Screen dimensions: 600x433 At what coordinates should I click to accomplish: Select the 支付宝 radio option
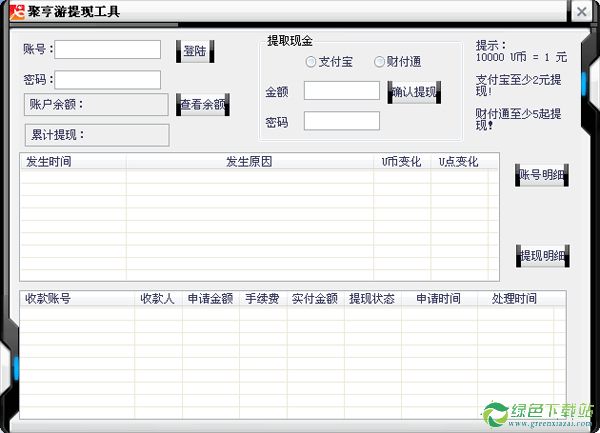pyautogui.click(x=311, y=62)
